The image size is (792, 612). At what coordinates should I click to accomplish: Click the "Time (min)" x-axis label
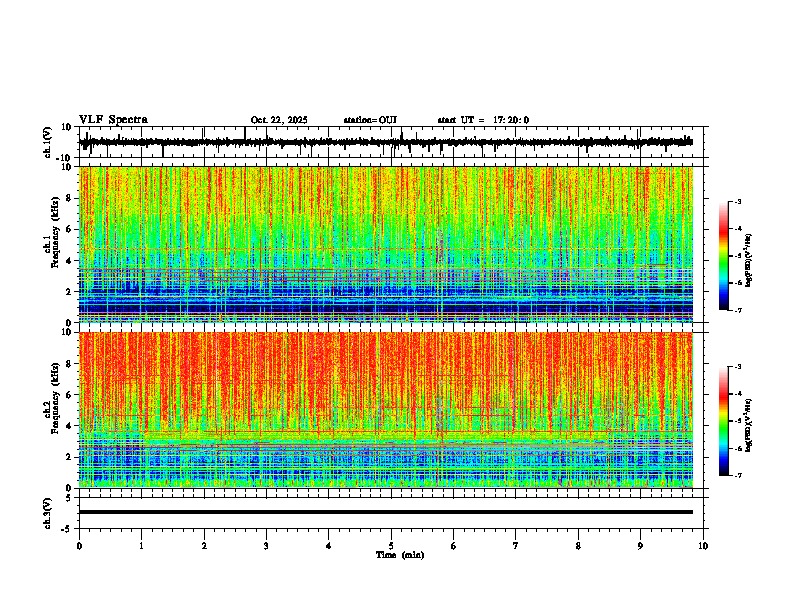tap(400, 555)
